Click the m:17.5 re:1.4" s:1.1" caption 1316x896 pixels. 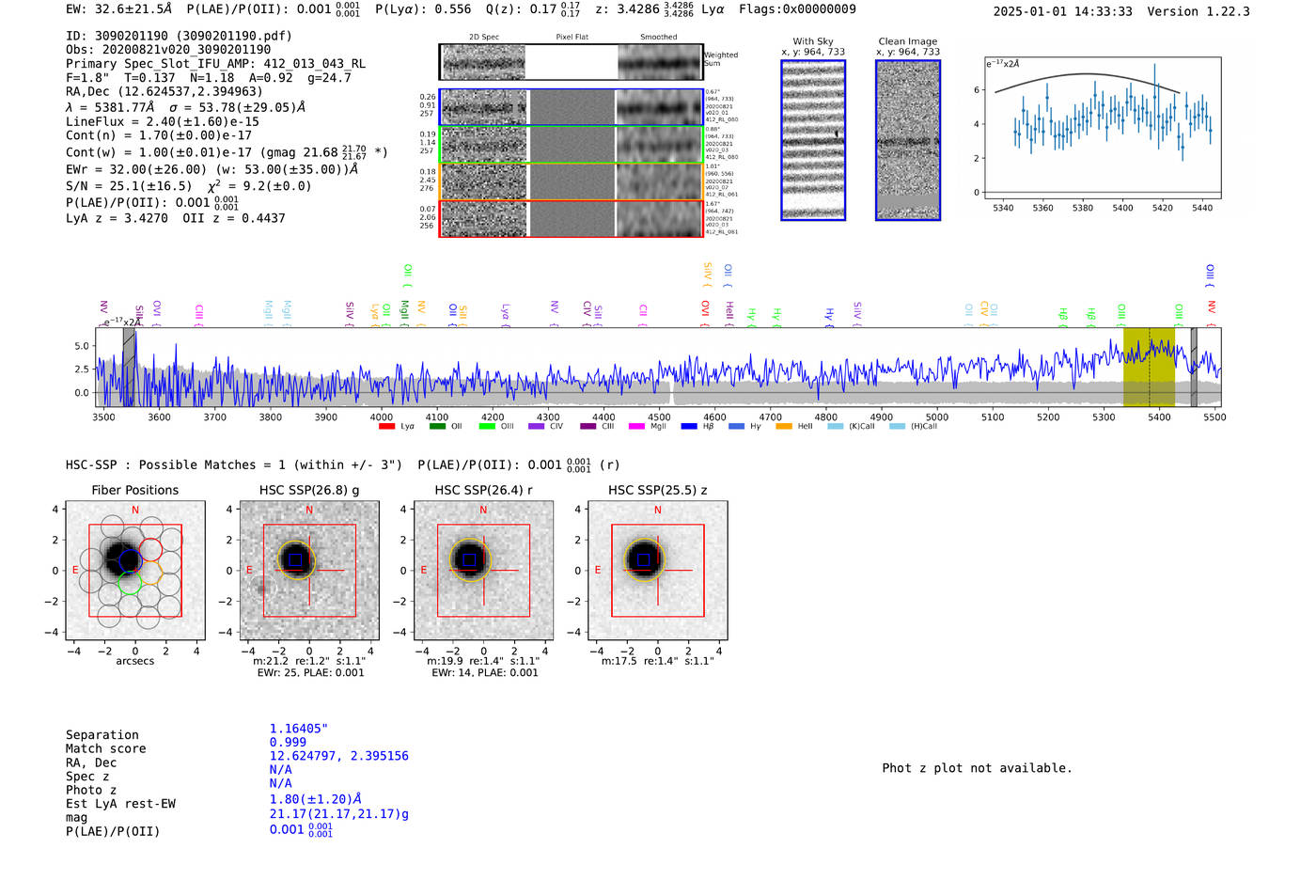point(658,661)
